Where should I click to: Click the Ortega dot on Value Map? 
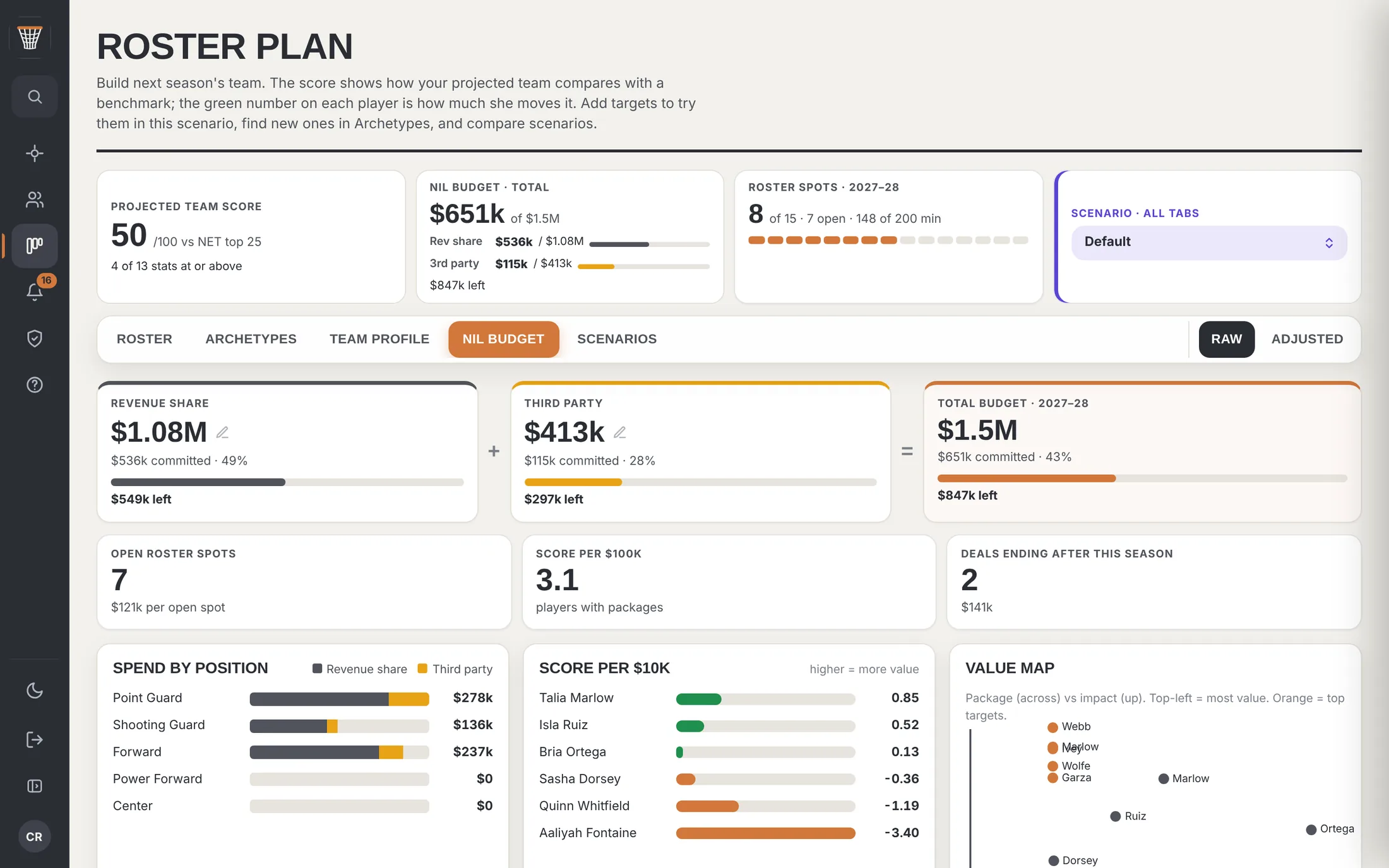1311,829
